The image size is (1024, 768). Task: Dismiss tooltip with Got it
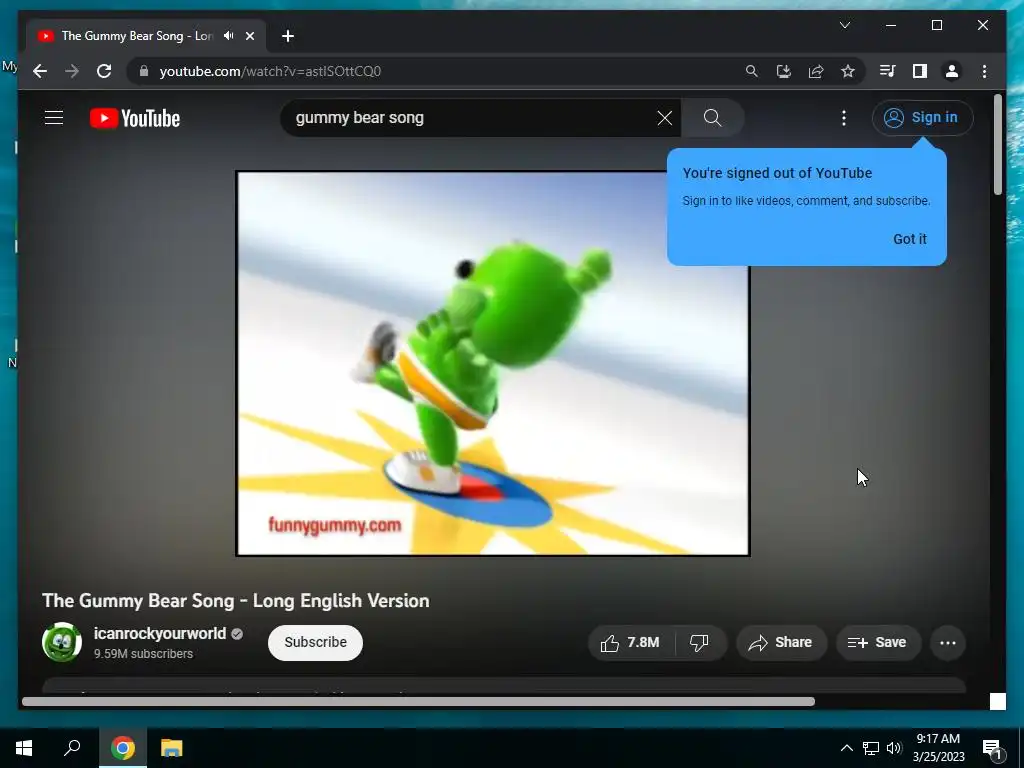pos(910,239)
